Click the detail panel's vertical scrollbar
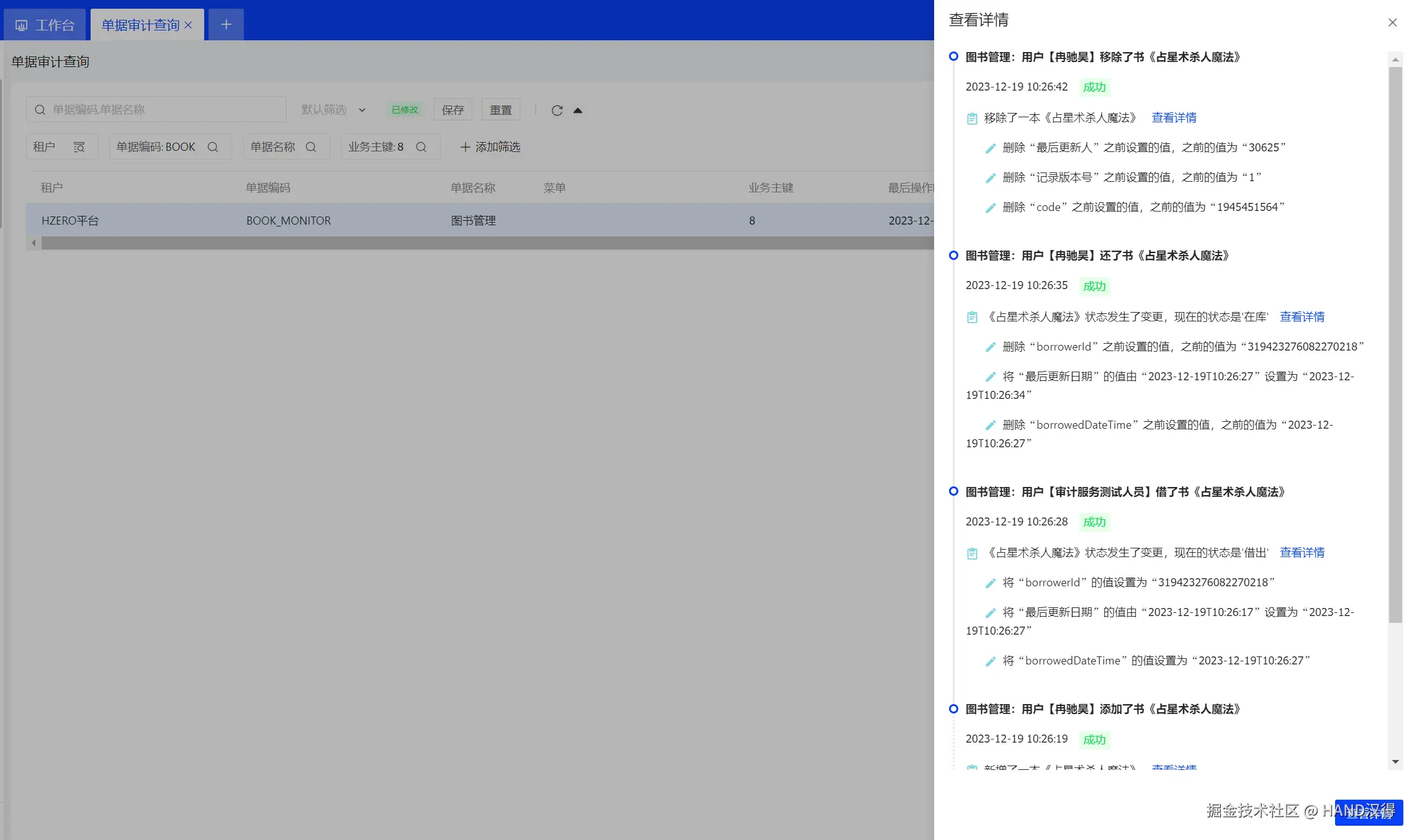The height and width of the screenshot is (840, 1417). tap(1395, 345)
